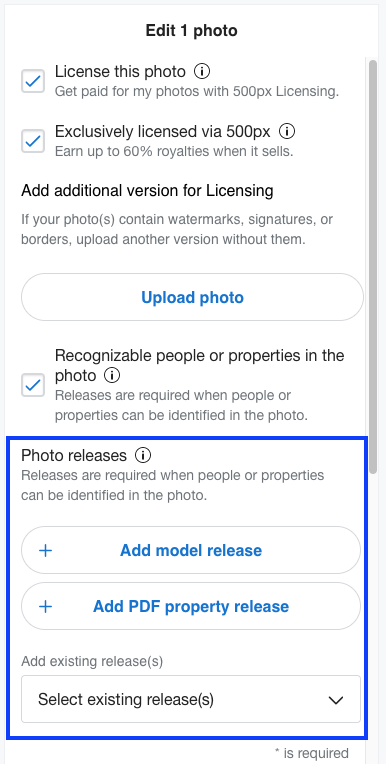The height and width of the screenshot is (764, 386).
Task: Click the Edit 1 photo panel heading
Action: pos(192,31)
